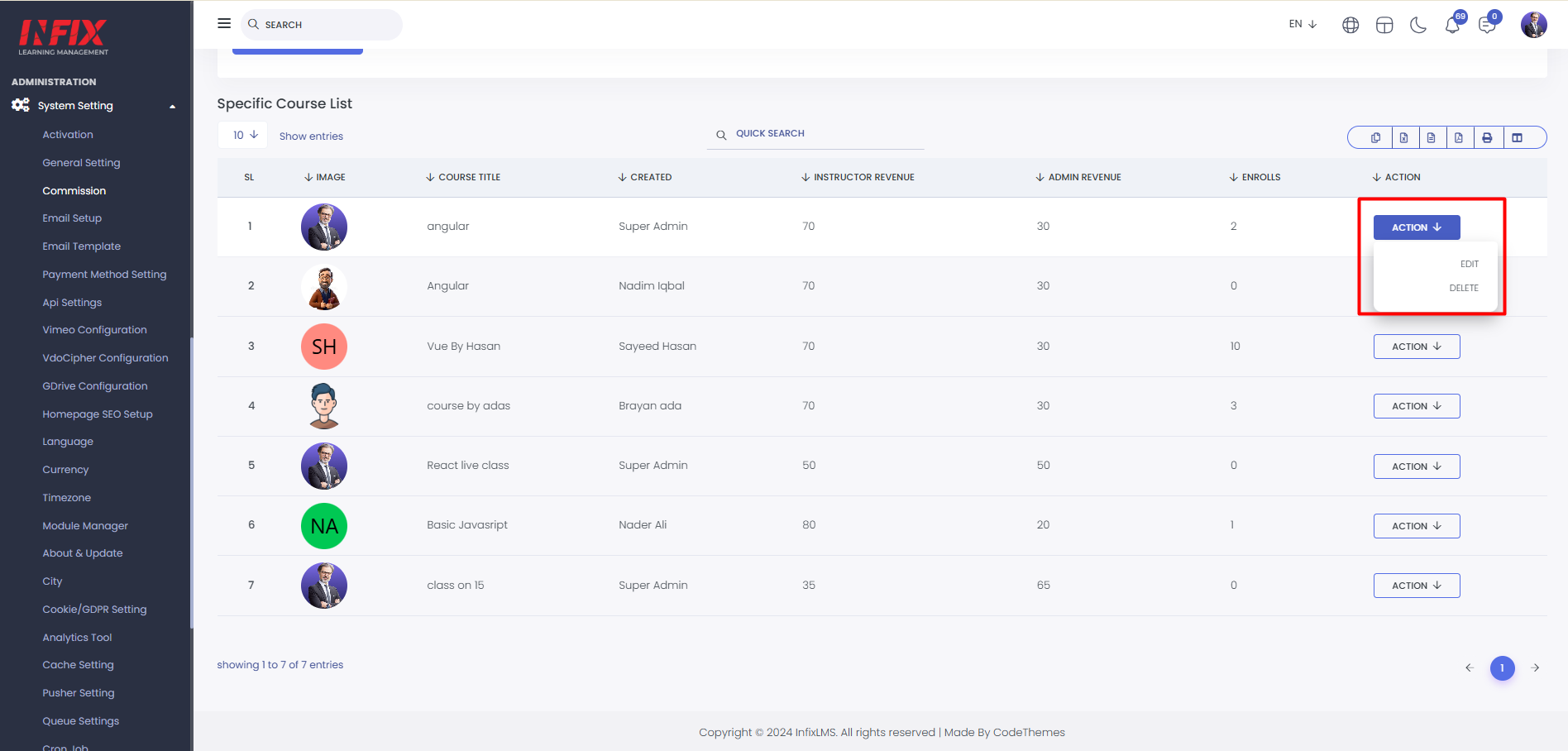The height and width of the screenshot is (751, 1568).
Task: Open Module Manager in sidebar
Action: 85,526
